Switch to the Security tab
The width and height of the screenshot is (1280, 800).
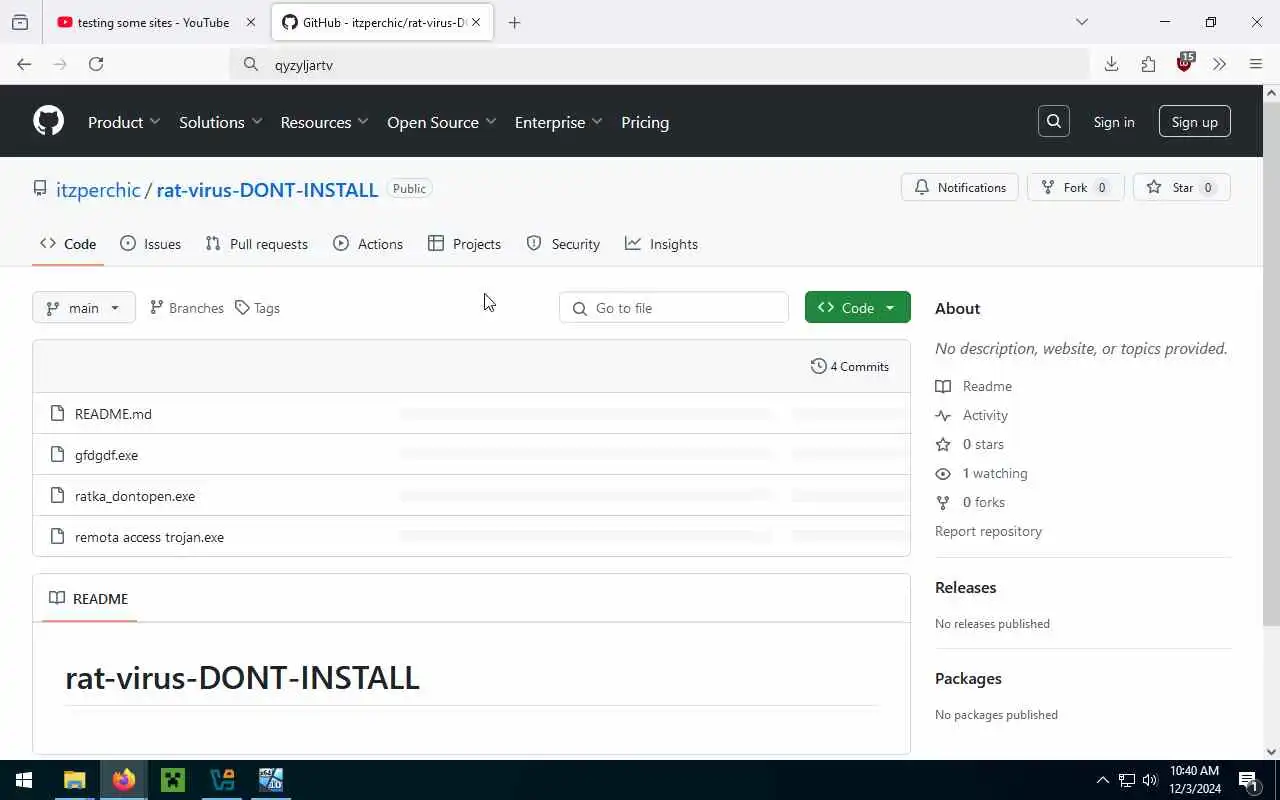click(x=563, y=244)
